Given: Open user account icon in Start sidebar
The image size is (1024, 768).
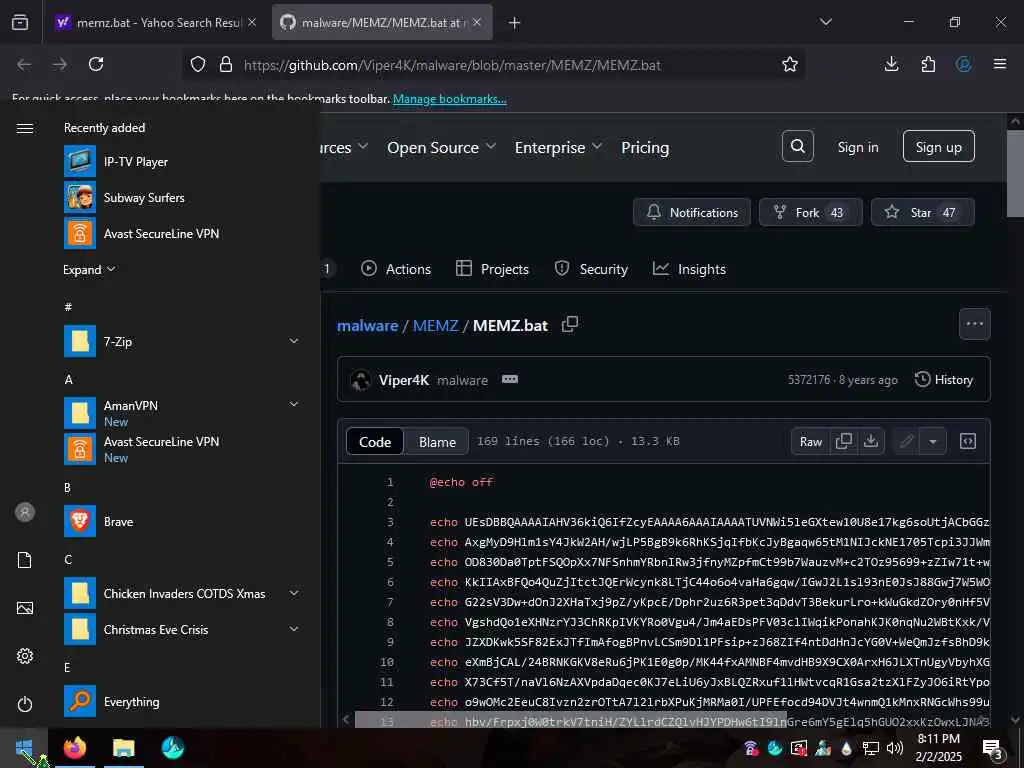Looking at the screenshot, I should (x=25, y=512).
